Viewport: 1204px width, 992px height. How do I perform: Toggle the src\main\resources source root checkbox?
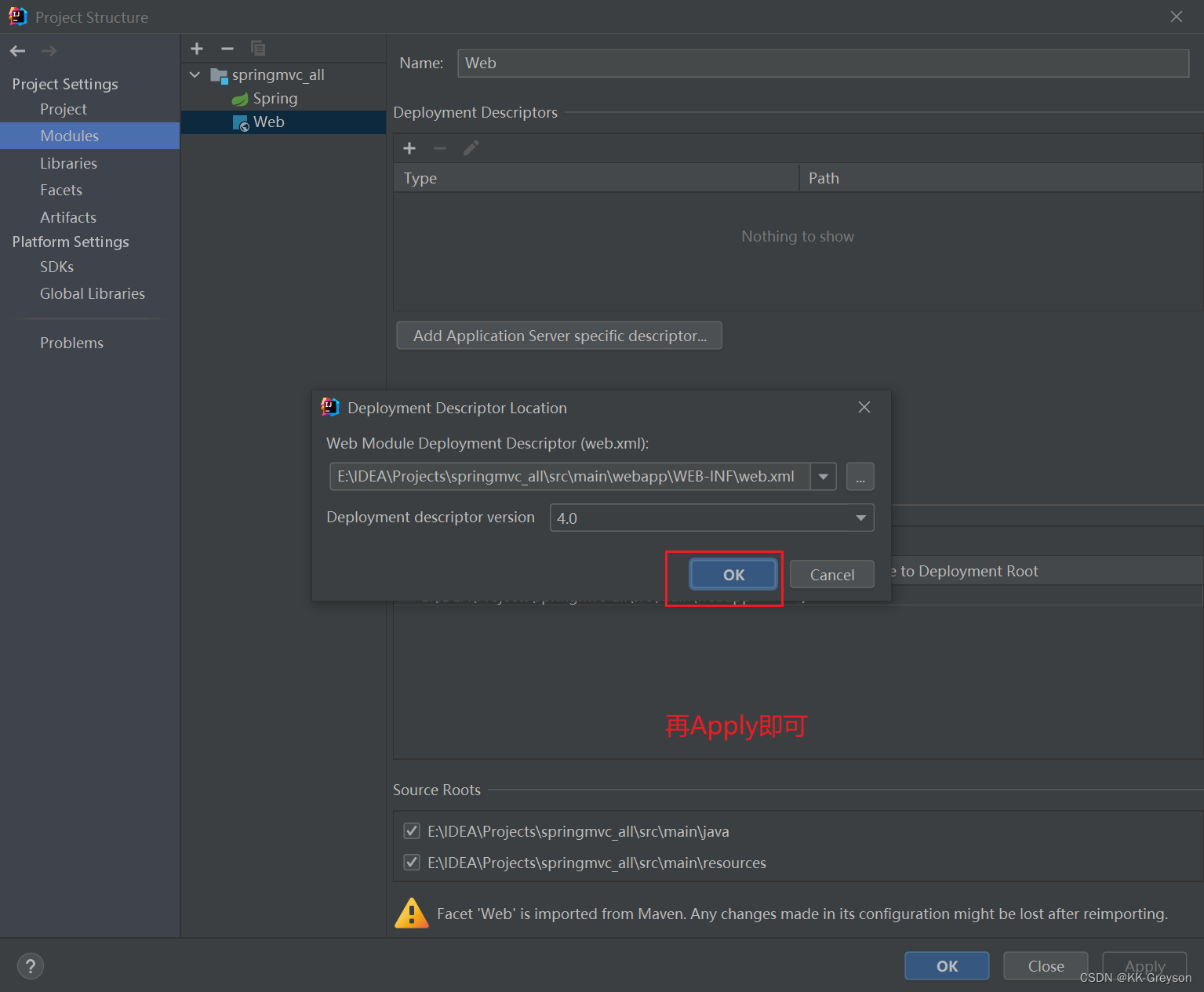(x=412, y=863)
